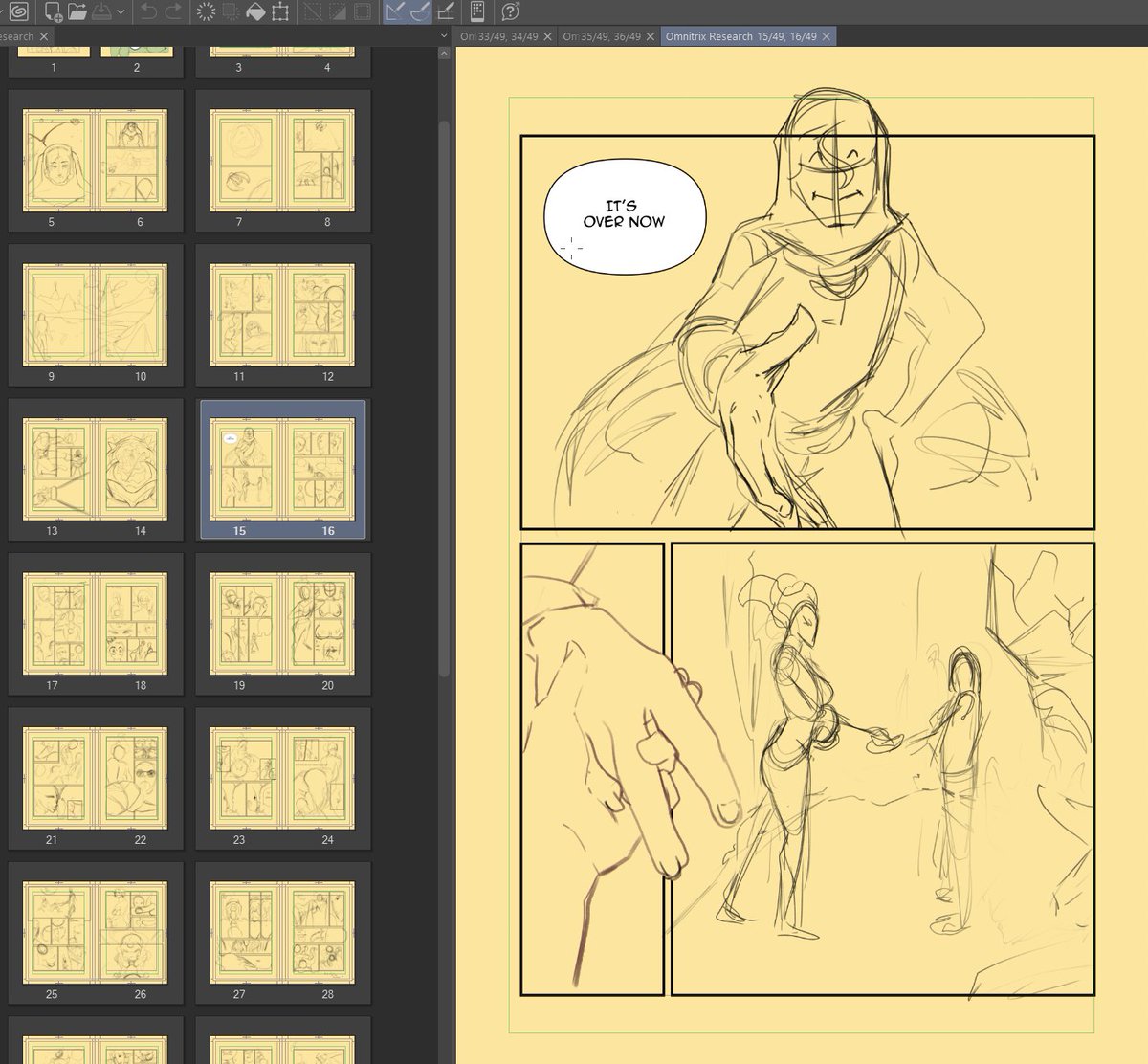Open page spread 5-6 thumbnail
The height and width of the screenshot is (1064, 1148).
coord(96,161)
